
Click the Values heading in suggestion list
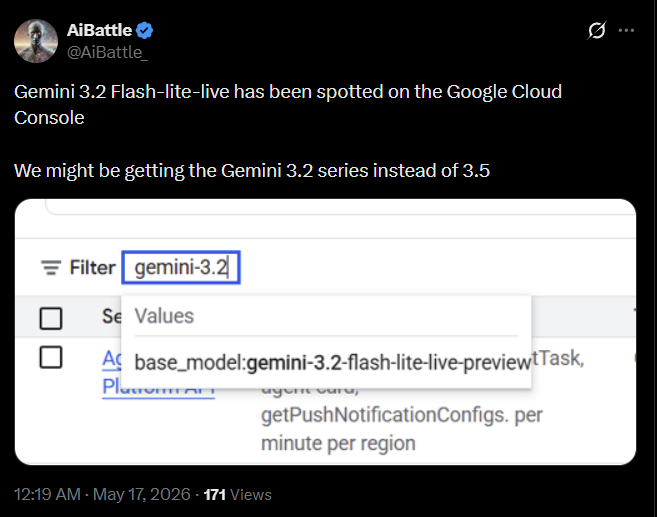click(x=164, y=316)
